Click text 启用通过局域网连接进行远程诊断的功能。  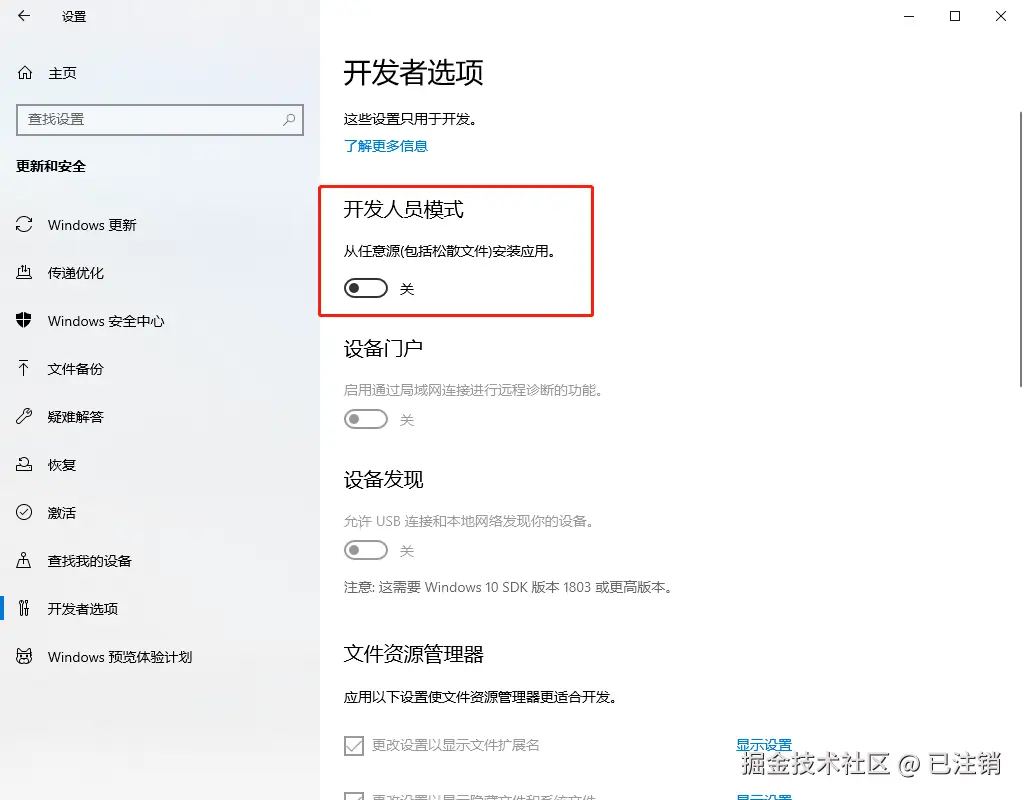pyautogui.click(x=473, y=390)
